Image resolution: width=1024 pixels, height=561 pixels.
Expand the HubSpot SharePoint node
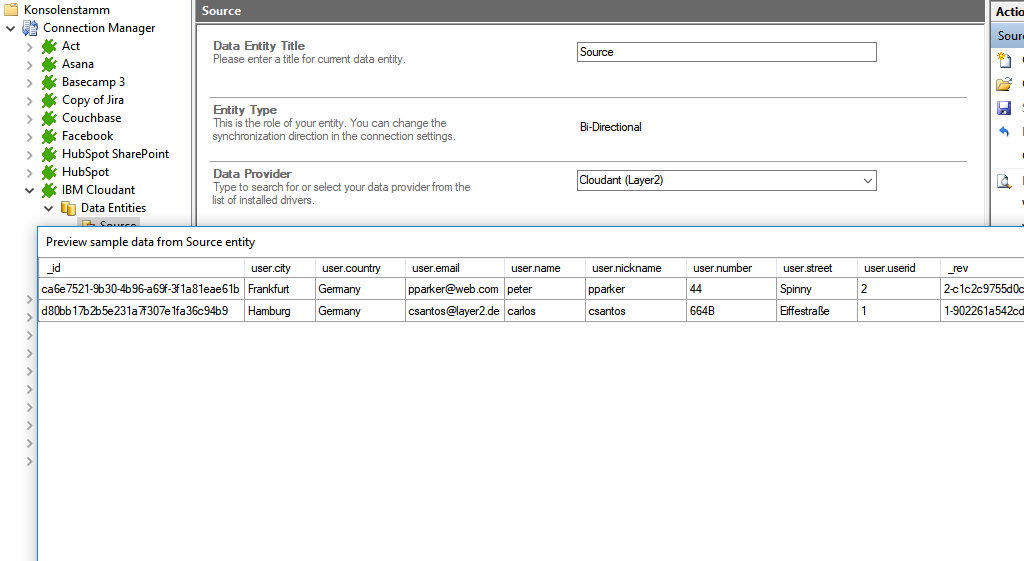point(29,154)
